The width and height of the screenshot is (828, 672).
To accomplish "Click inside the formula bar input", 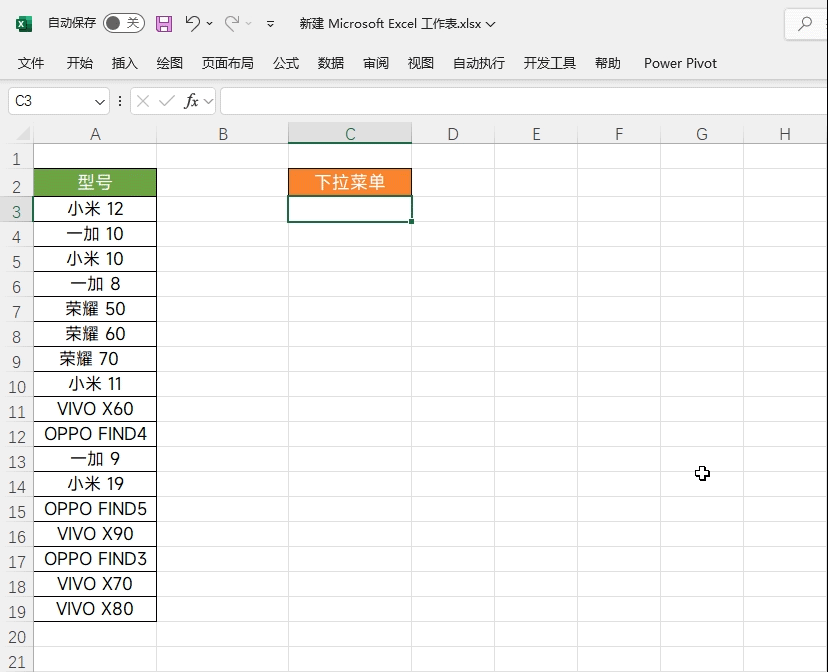I will click(524, 101).
